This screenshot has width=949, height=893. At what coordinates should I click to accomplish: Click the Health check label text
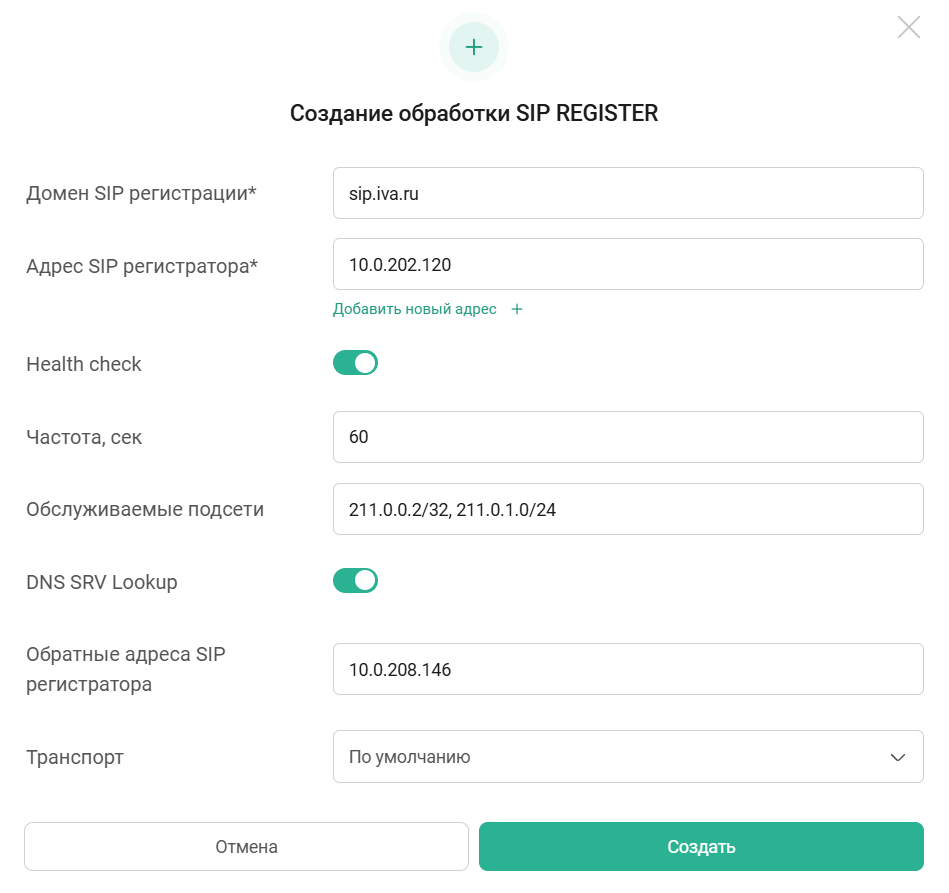pyautogui.click(x=84, y=364)
